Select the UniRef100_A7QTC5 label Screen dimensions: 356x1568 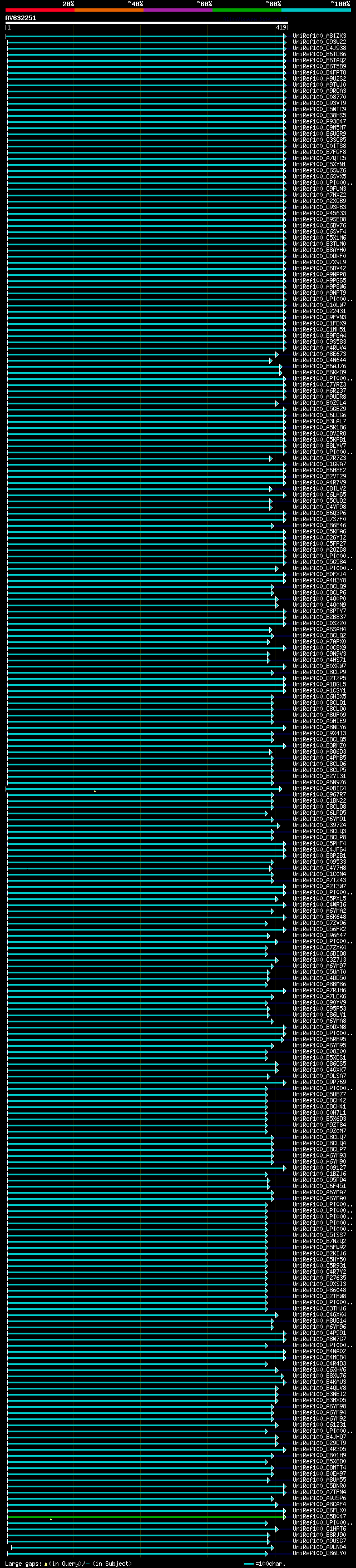319,159
